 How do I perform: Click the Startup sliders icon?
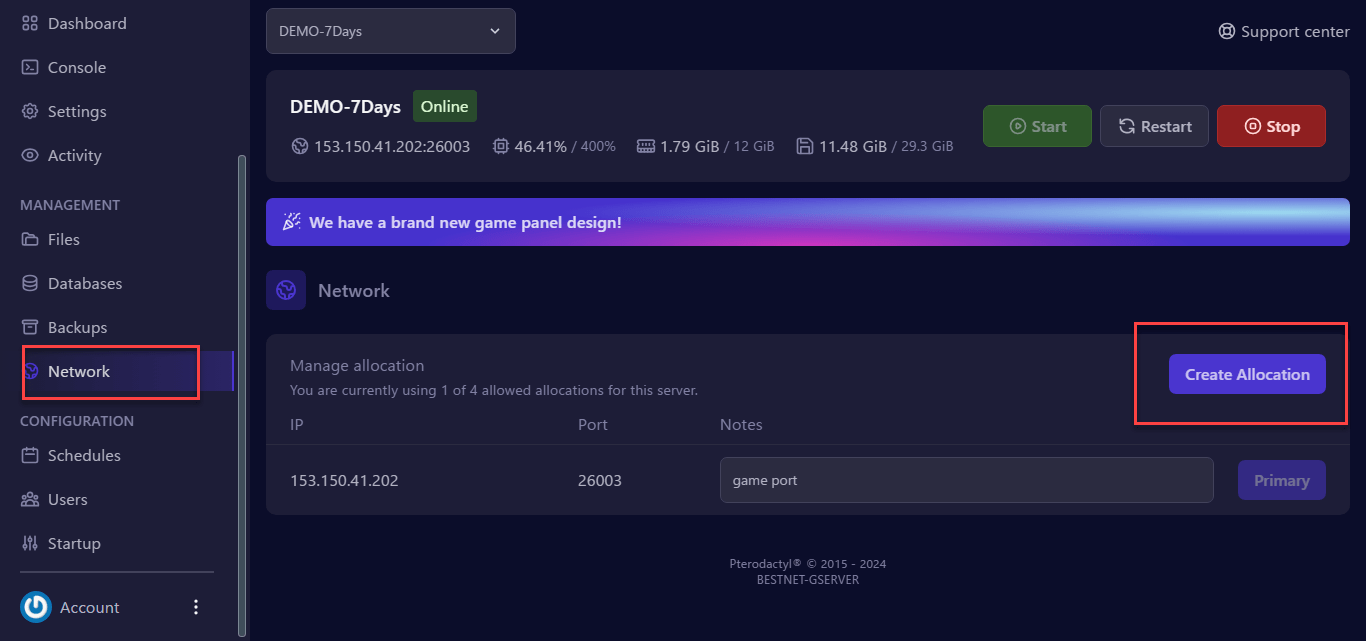click(30, 543)
